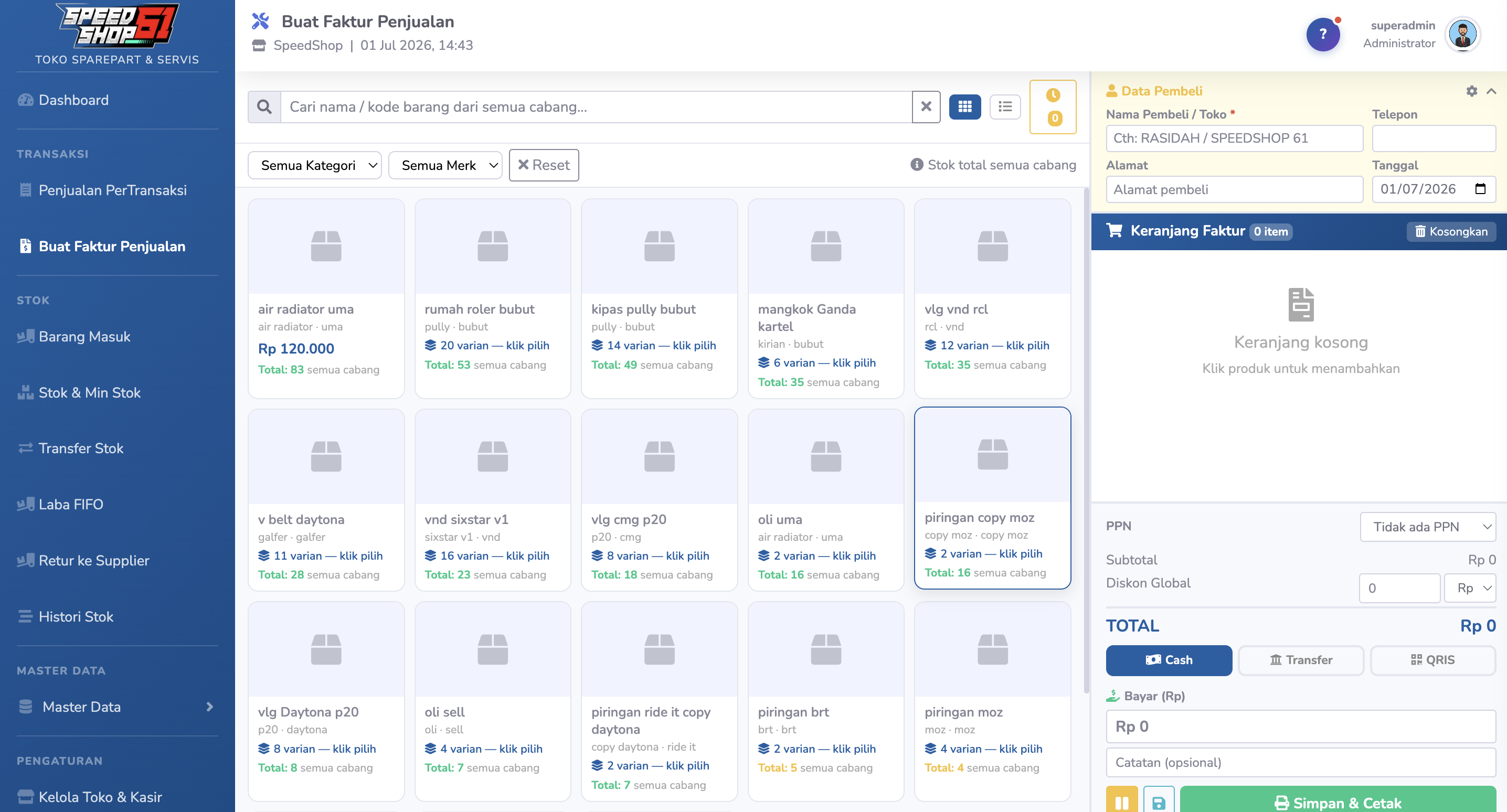
Task: Expand Master Data sidebar menu
Action: pos(117,707)
